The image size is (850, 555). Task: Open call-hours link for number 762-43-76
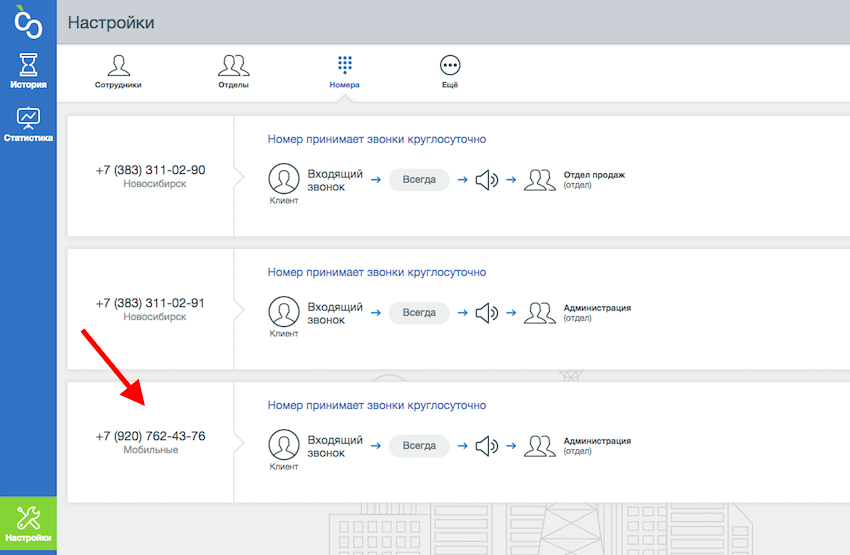(x=377, y=405)
